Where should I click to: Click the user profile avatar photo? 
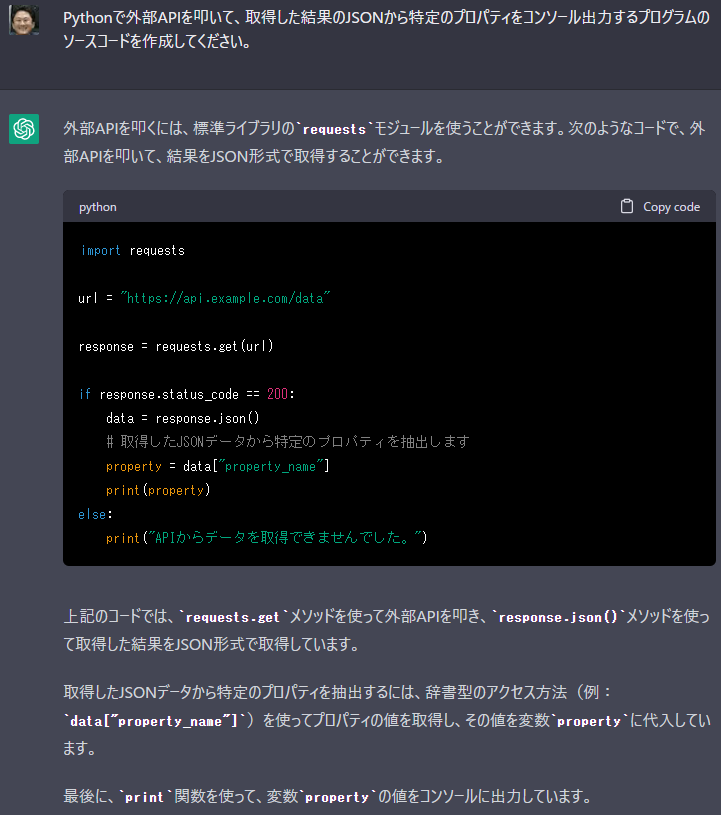pos(24,20)
